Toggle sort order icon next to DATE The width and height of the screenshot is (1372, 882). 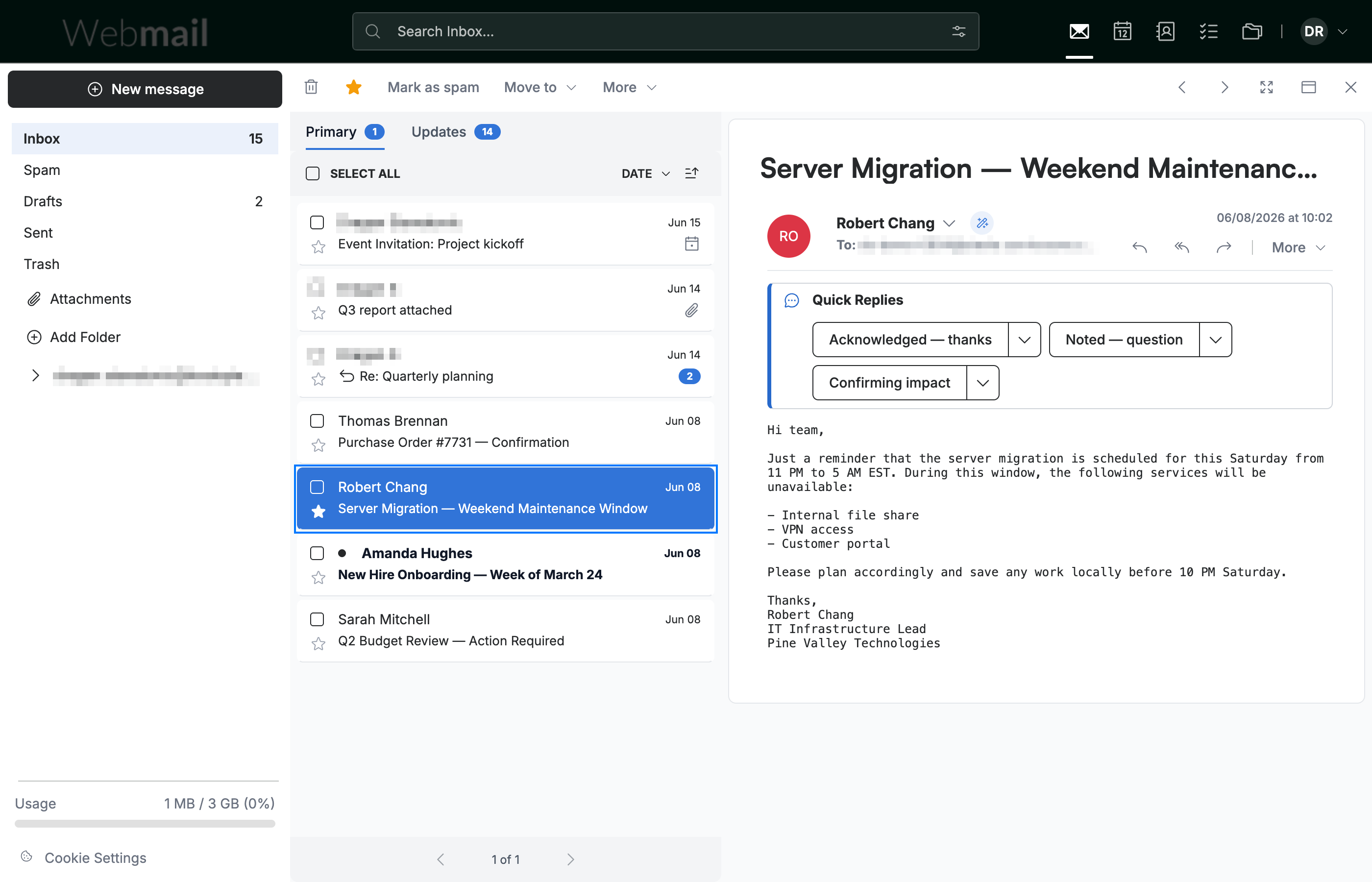coord(692,173)
